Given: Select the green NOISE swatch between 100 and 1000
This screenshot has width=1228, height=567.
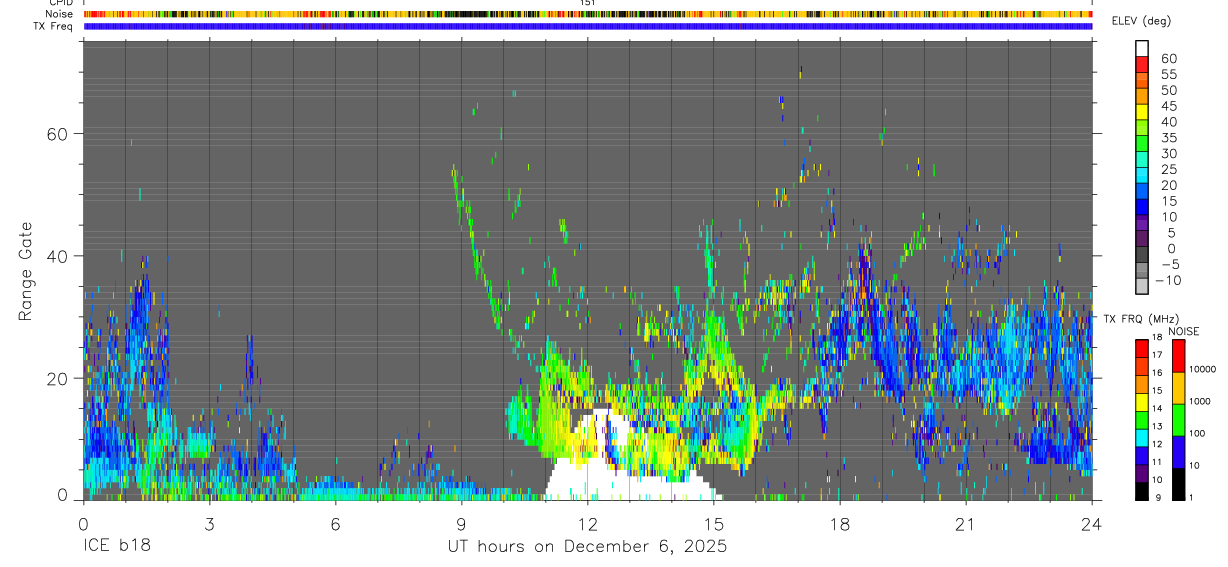Looking at the screenshot, I should [x=1180, y=420].
